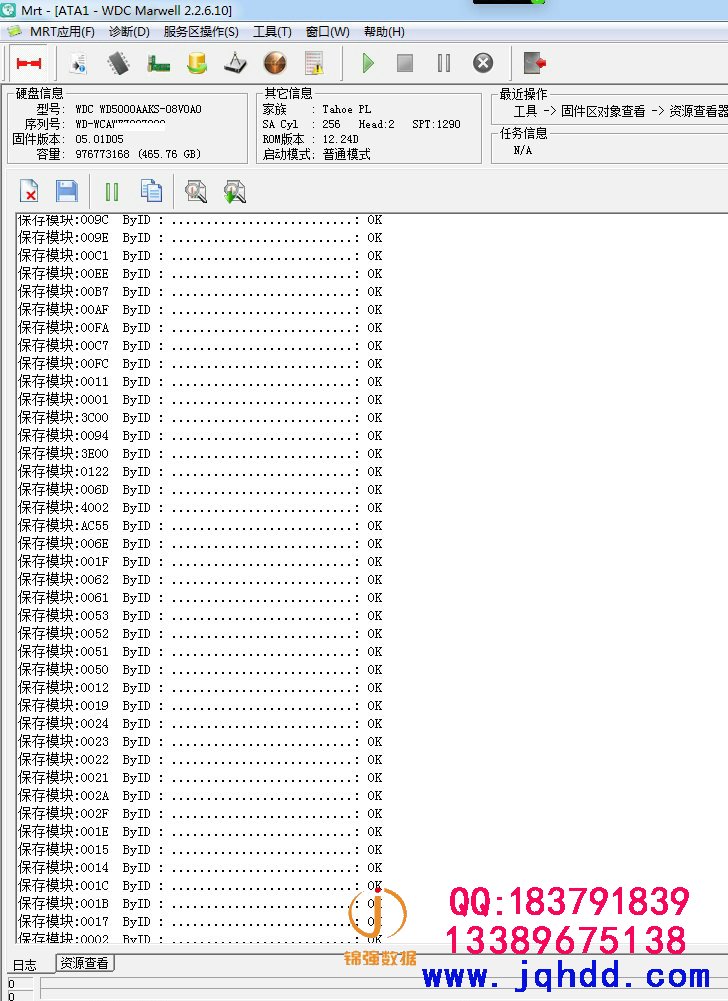Click the find in log magnifier icon
Image resolution: width=728 pixels, height=1001 pixels.
click(195, 191)
